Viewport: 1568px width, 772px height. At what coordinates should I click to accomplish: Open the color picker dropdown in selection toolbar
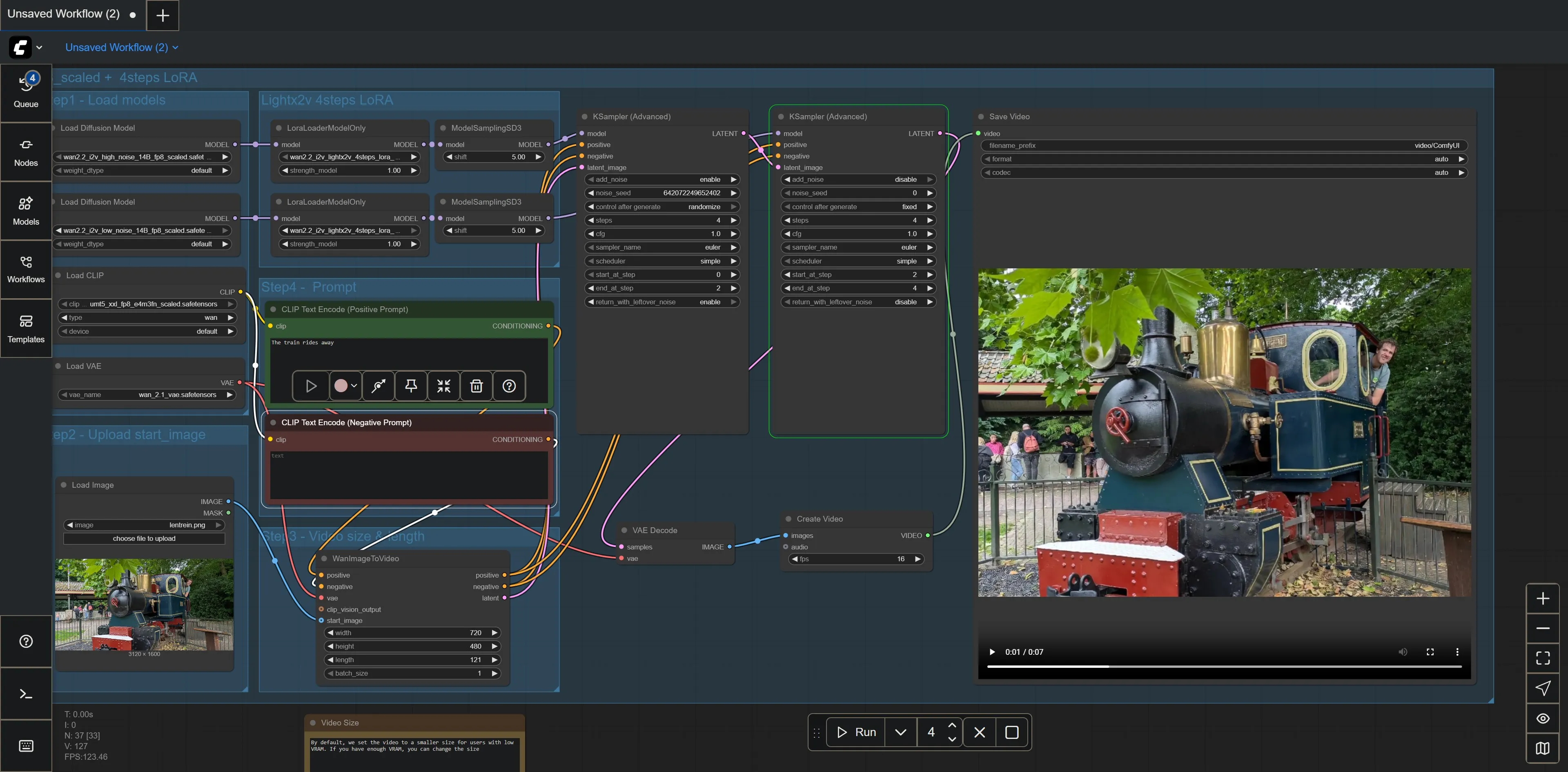(x=345, y=386)
